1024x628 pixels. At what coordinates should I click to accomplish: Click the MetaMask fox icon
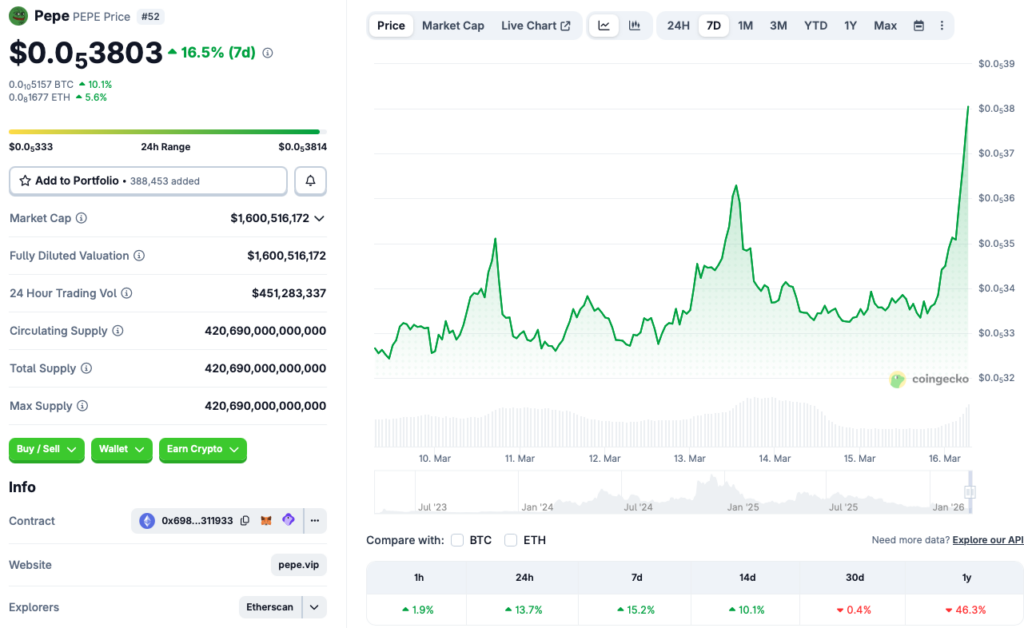pos(266,521)
